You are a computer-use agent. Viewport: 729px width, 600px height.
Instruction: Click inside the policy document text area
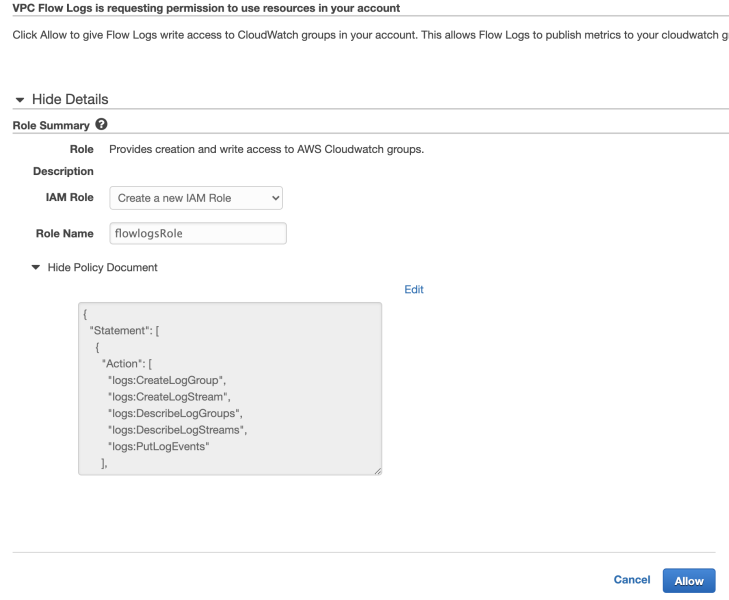(x=230, y=389)
